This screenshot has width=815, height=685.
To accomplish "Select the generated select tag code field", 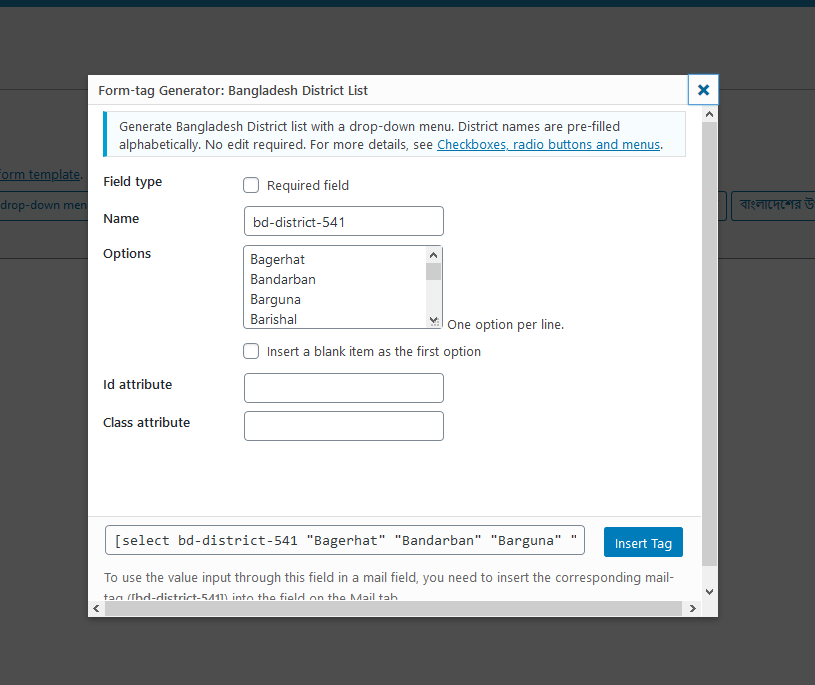I will click(x=345, y=541).
